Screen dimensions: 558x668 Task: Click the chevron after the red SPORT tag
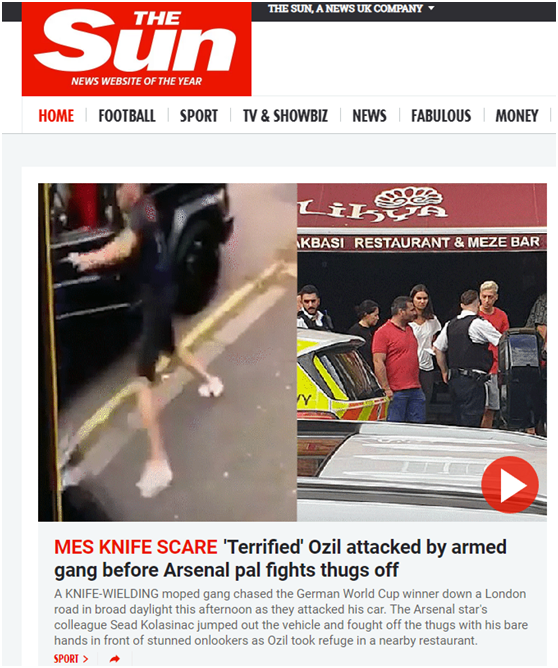tap(86, 659)
